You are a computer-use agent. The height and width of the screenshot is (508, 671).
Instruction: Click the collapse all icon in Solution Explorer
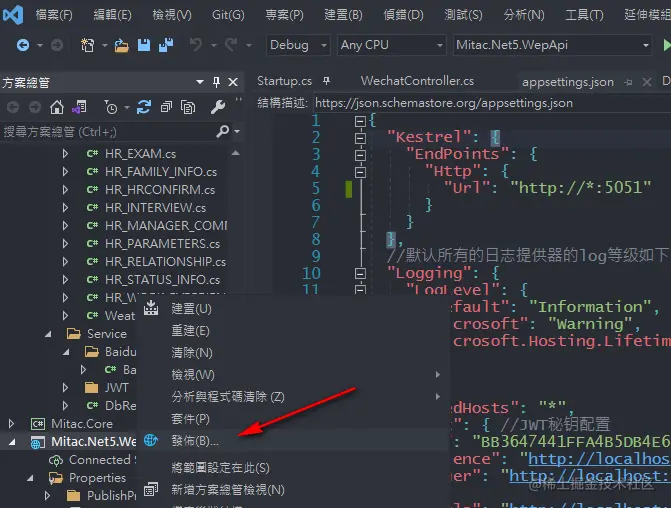click(166, 107)
